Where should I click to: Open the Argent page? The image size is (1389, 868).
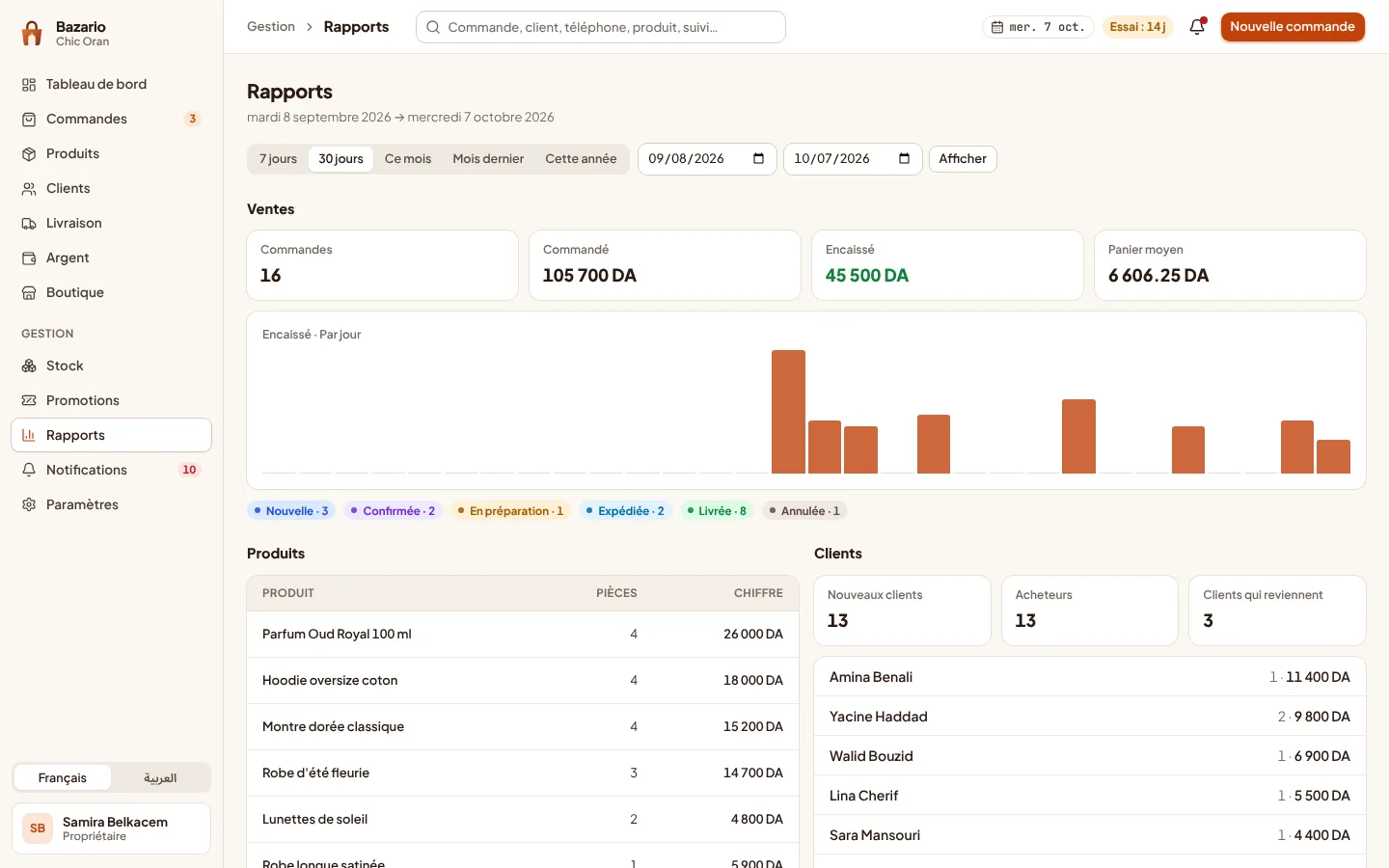tap(111, 258)
